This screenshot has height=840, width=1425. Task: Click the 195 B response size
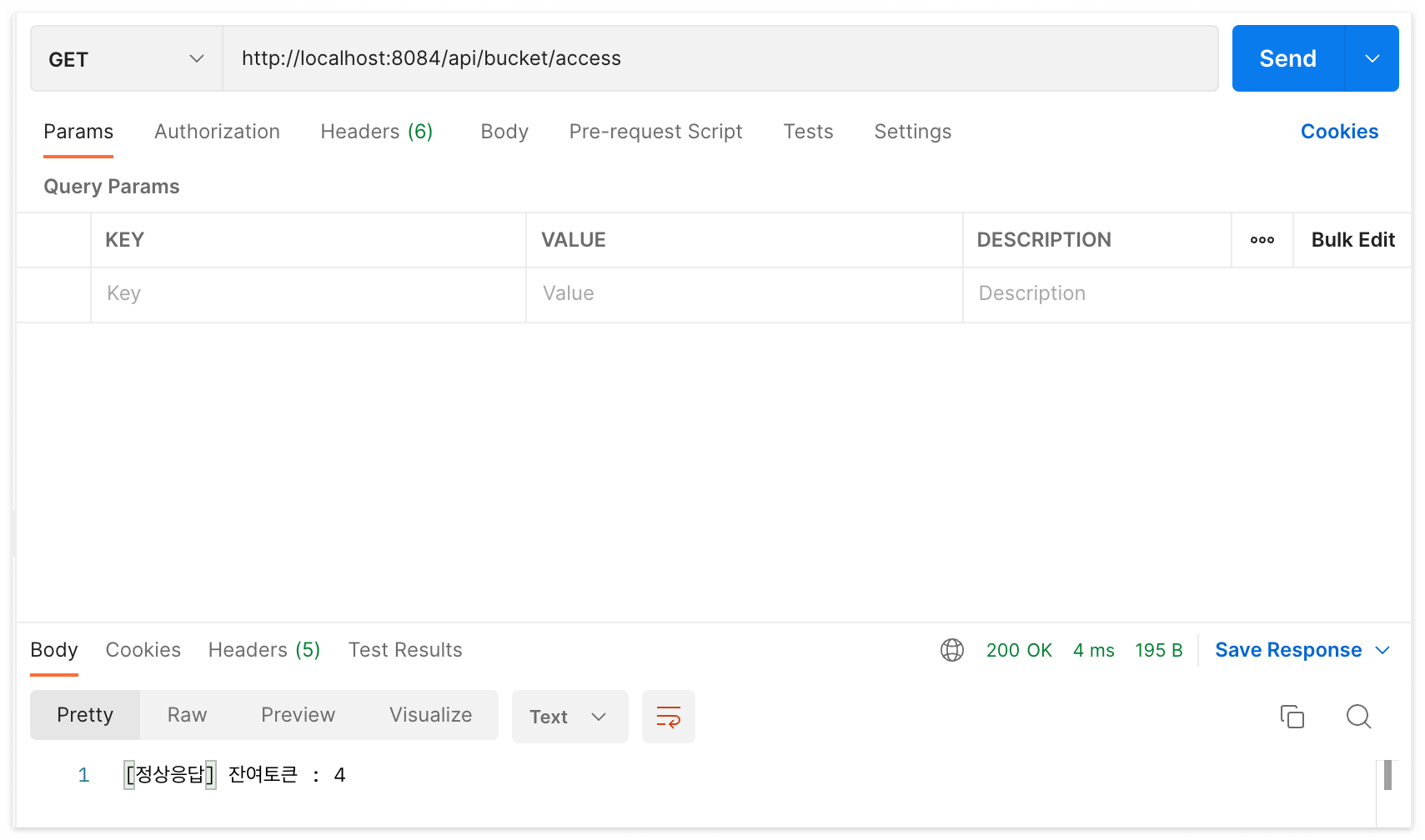pyautogui.click(x=1158, y=650)
